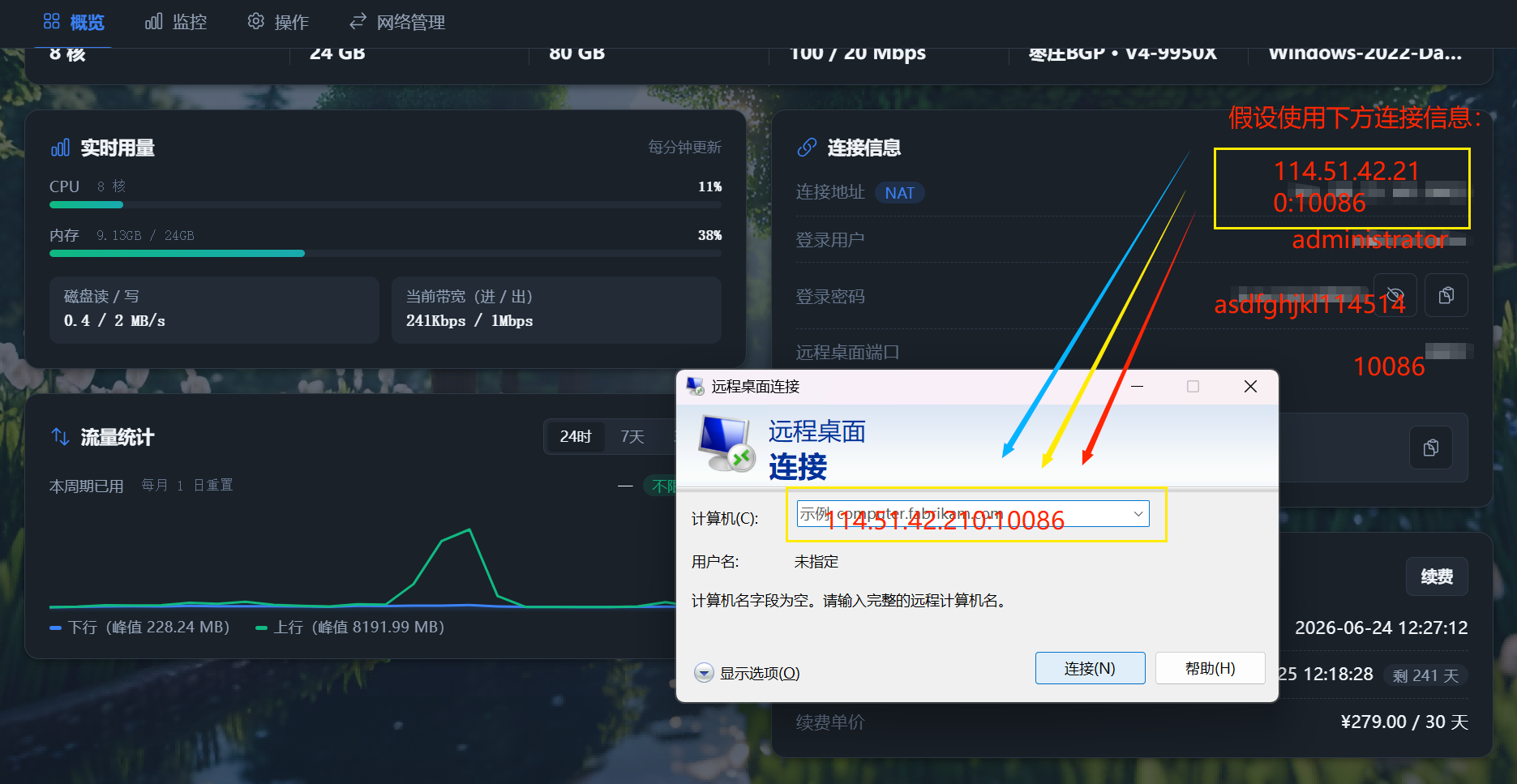Click the 内存 memory usage progress bar
The height and width of the screenshot is (784, 1517).
[385, 254]
